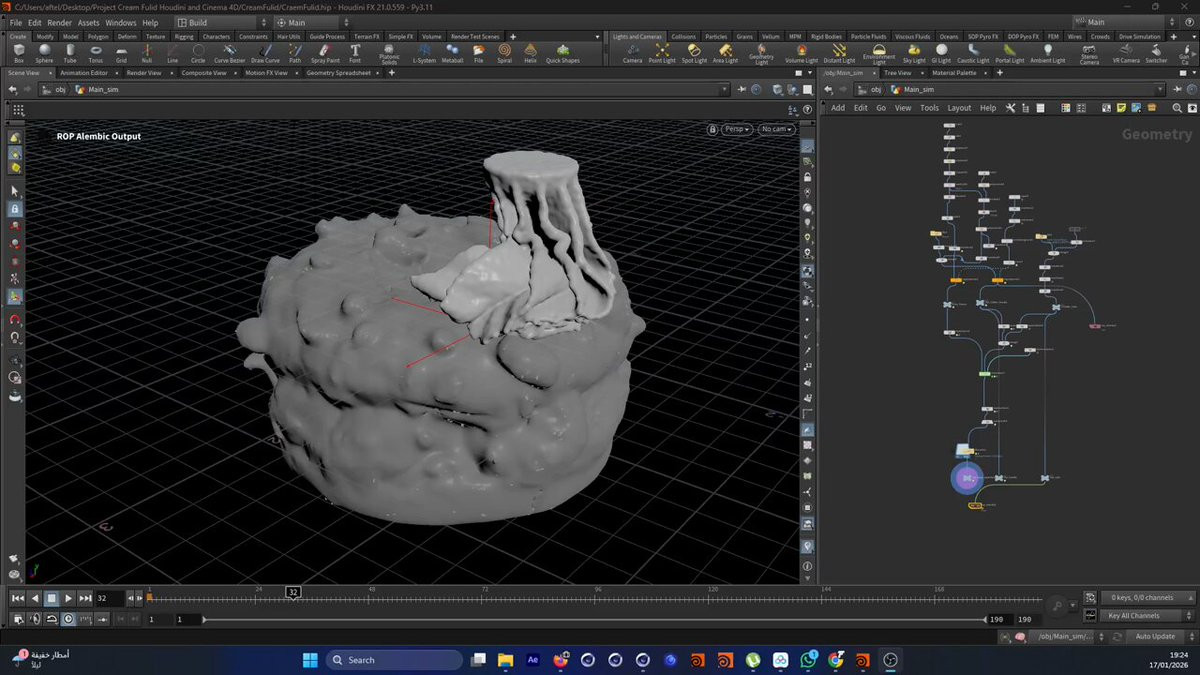Open the No cam camera dropdown
Viewport: 1200px width, 675px height.
coord(776,129)
